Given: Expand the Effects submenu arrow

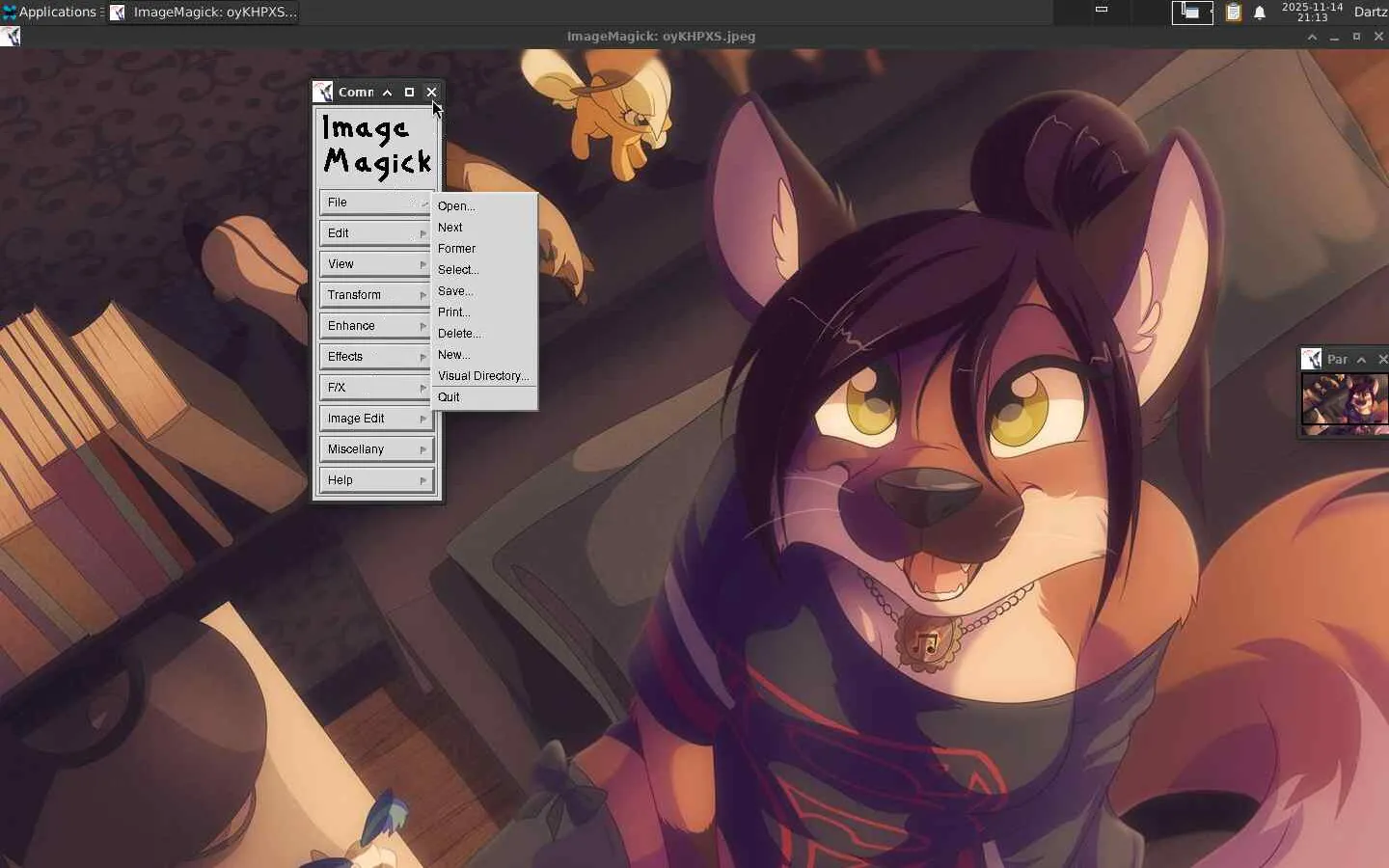Looking at the screenshot, I should (422, 357).
